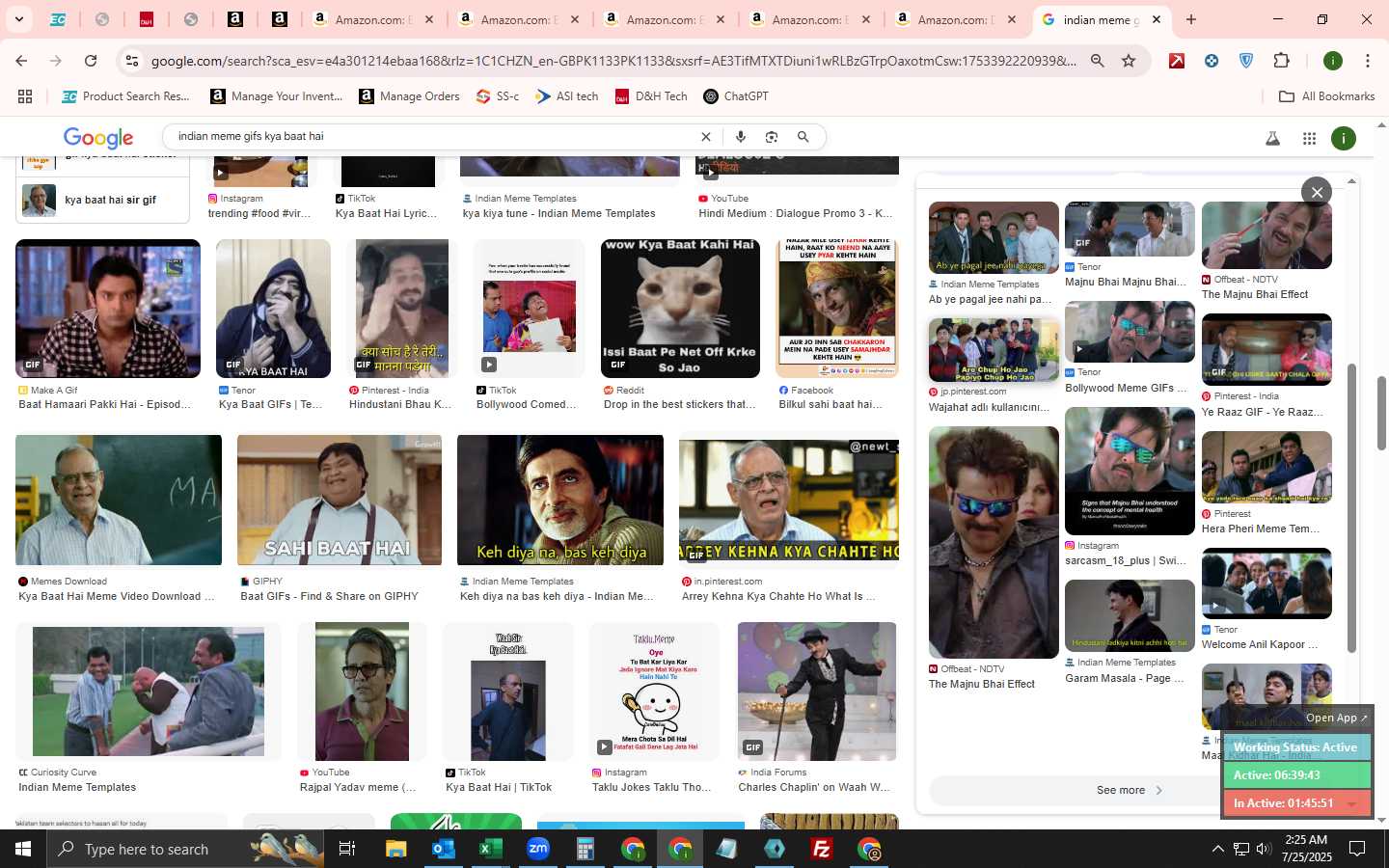Open the Manage Orders bookmark
This screenshot has height=868, width=1389.
tap(409, 96)
